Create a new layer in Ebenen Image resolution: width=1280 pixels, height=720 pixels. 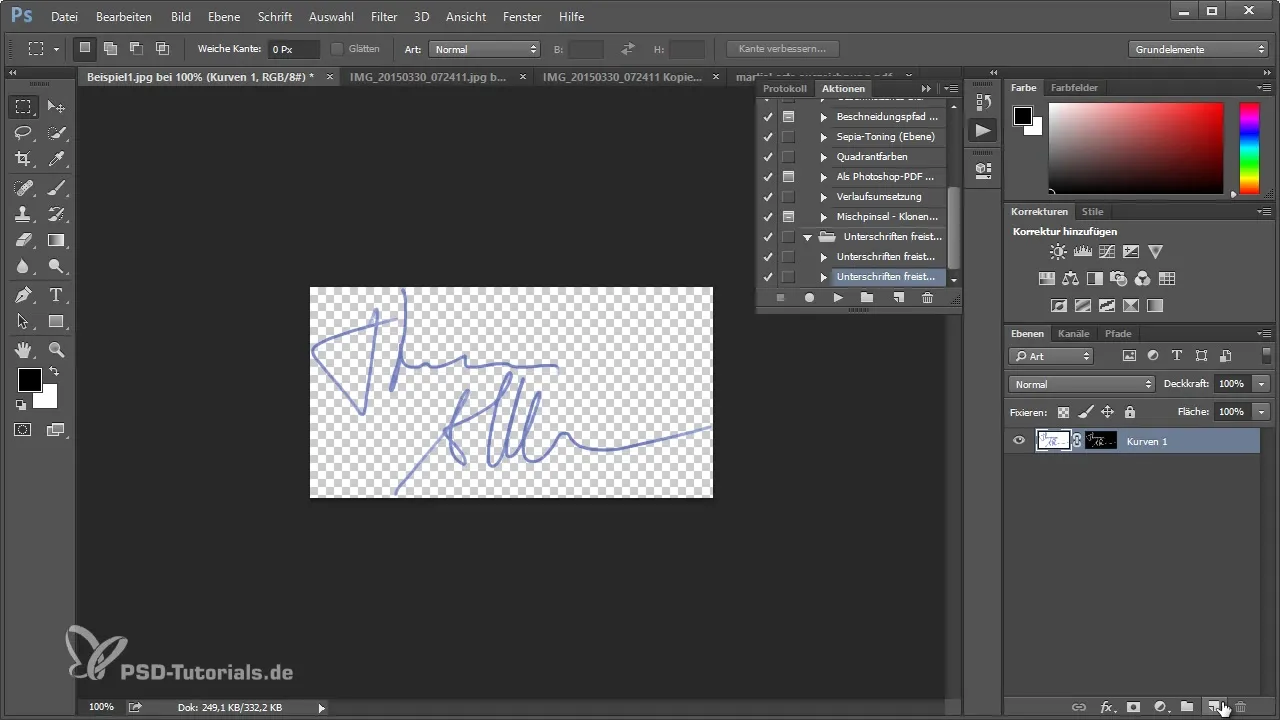(x=1214, y=707)
